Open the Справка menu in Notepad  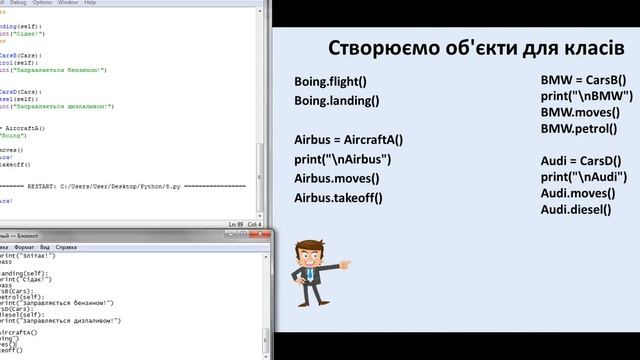point(66,247)
